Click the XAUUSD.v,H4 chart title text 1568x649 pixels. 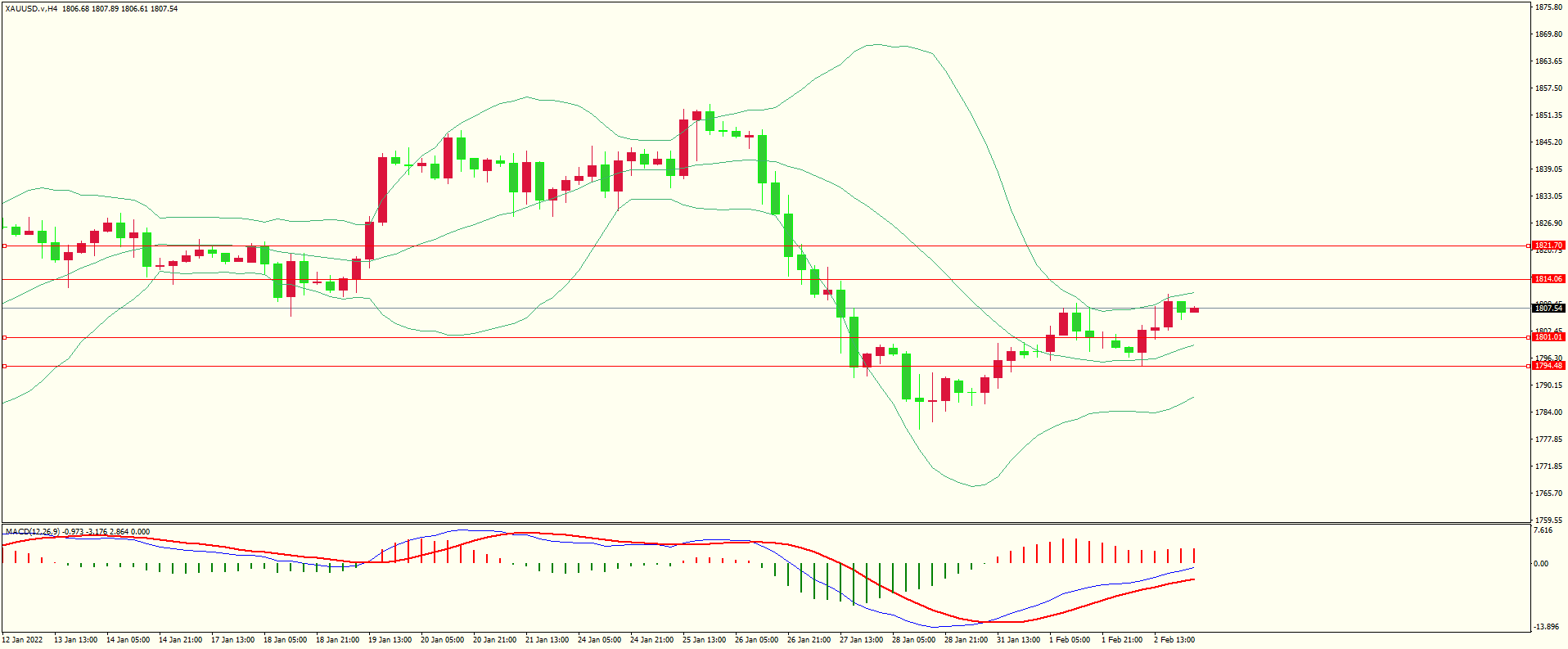coord(31,9)
